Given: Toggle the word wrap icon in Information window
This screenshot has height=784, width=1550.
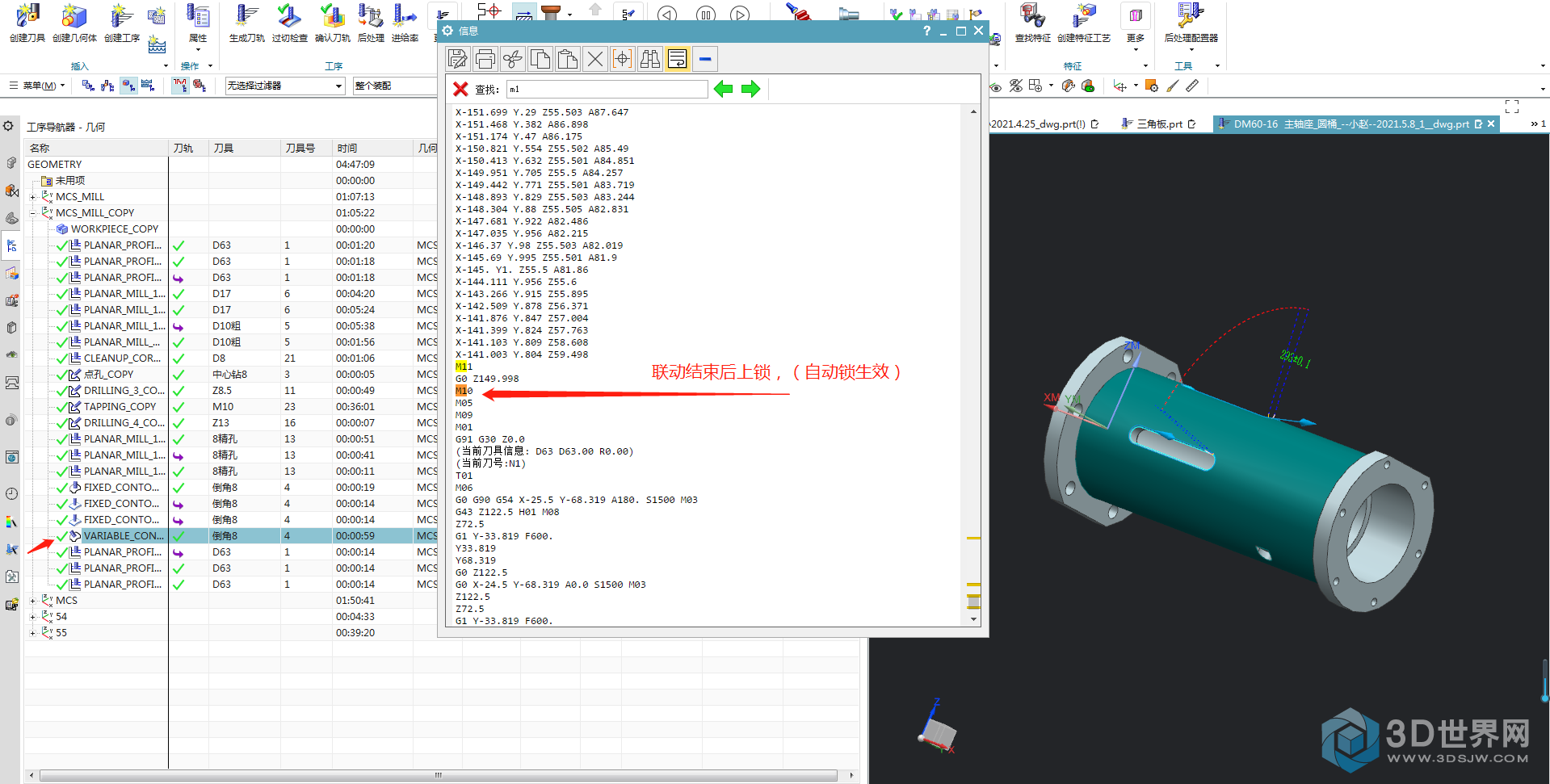Looking at the screenshot, I should tap(678, 59).
